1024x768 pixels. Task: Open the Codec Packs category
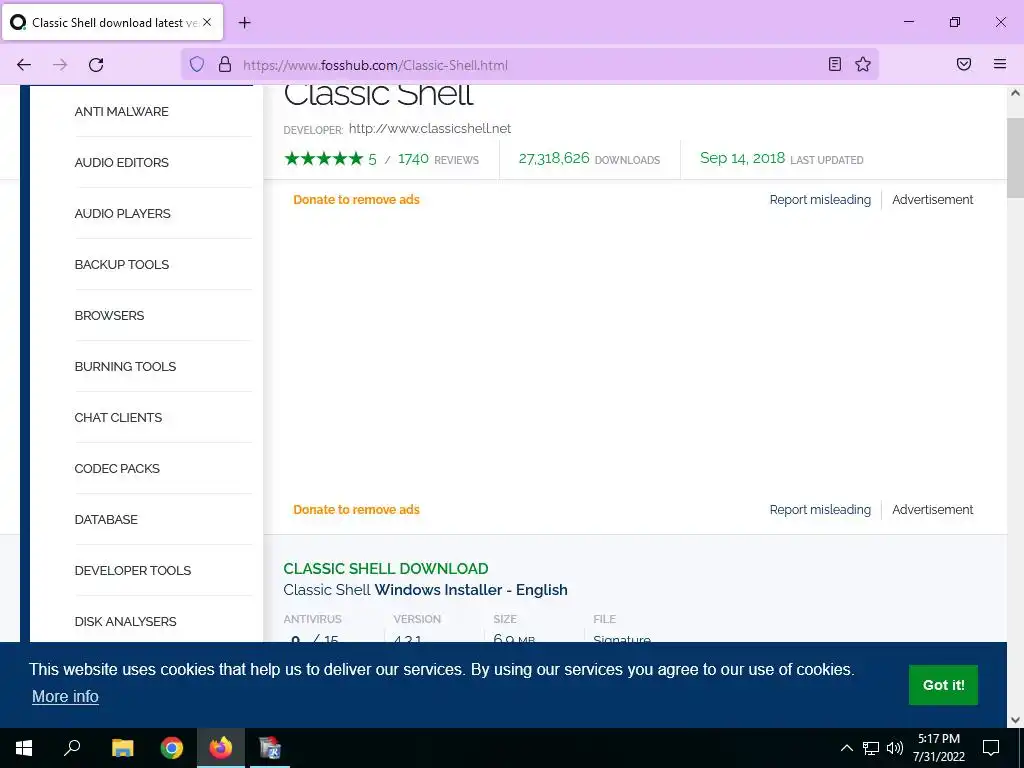(x=117, y=468)
